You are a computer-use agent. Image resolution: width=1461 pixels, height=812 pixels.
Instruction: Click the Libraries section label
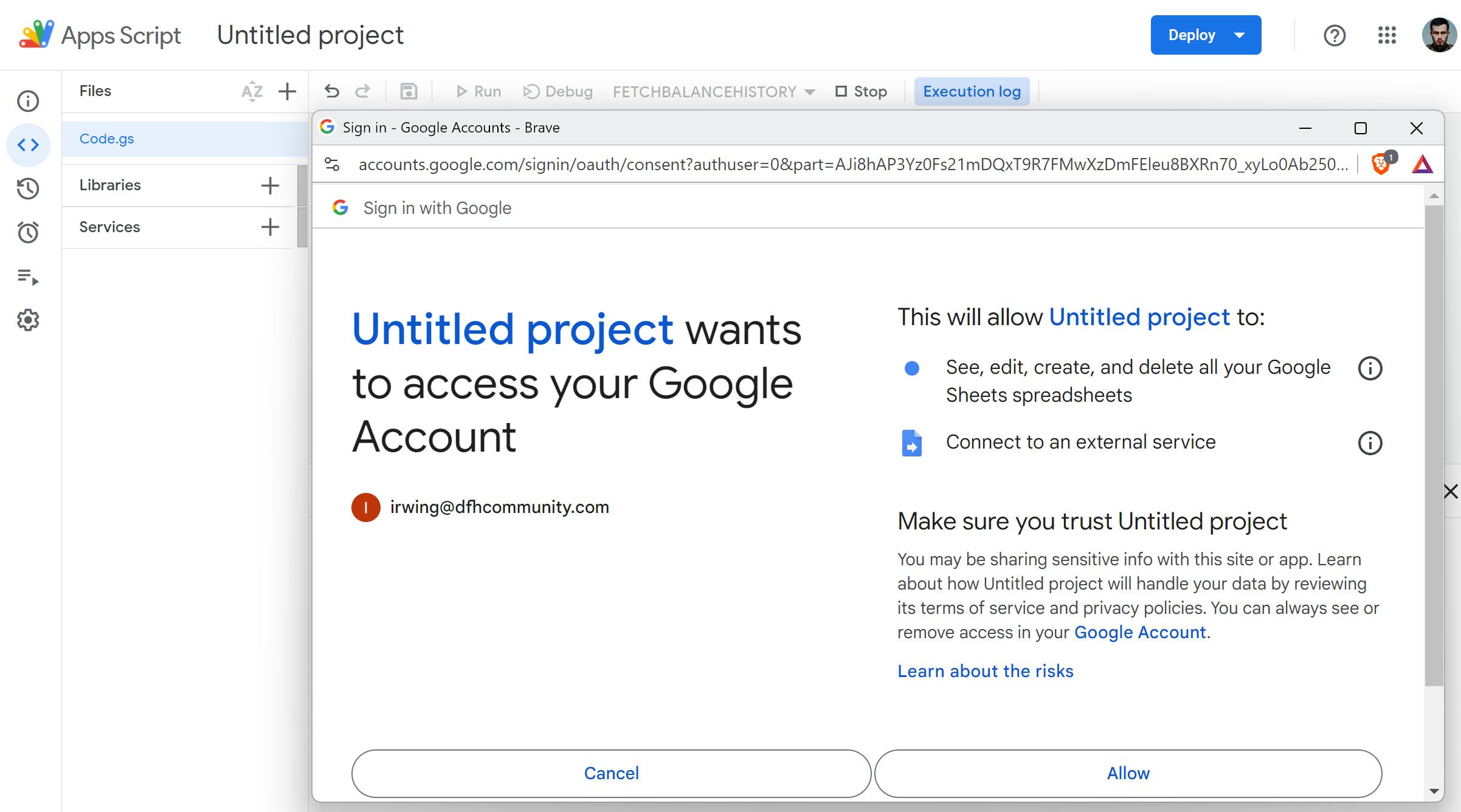110,185
